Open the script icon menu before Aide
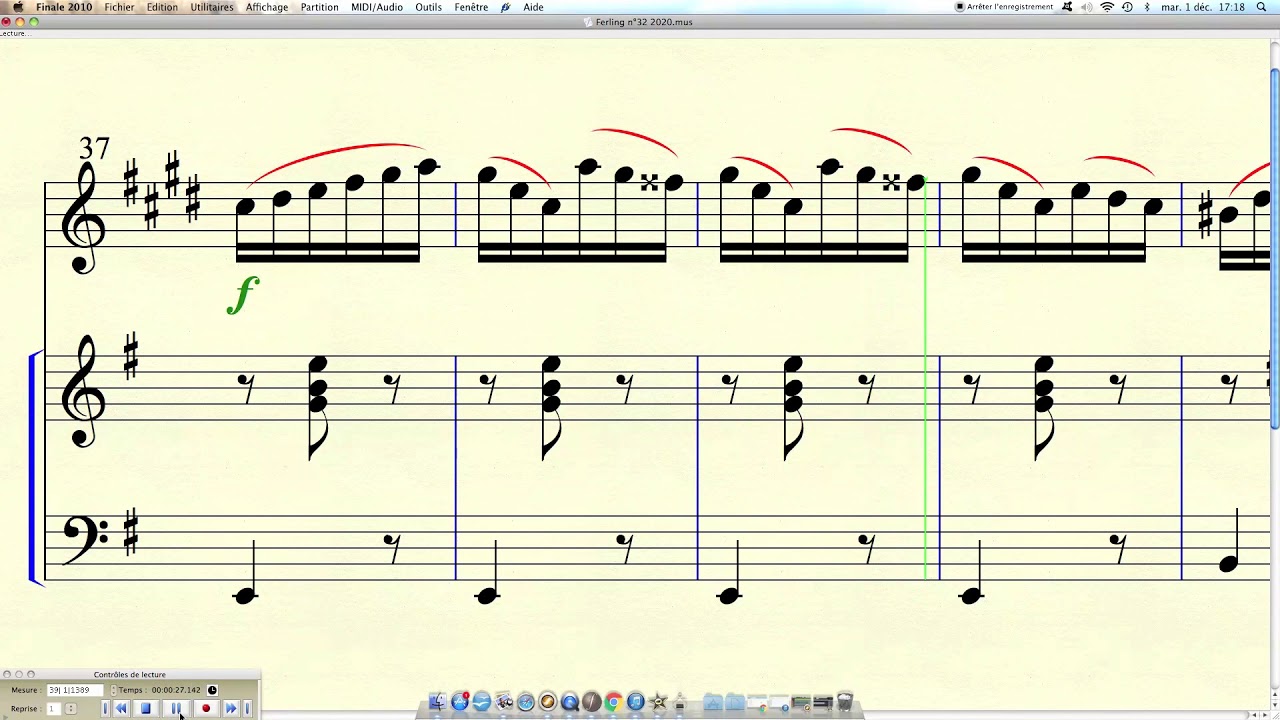 (506, 7)
